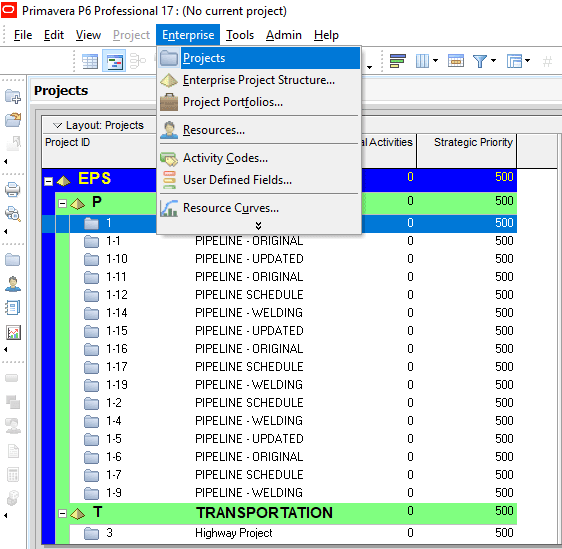Viewport: 562px width, 549px height.
Task: Toggle the Gantt chart view icon
Action: pos(114,61)
